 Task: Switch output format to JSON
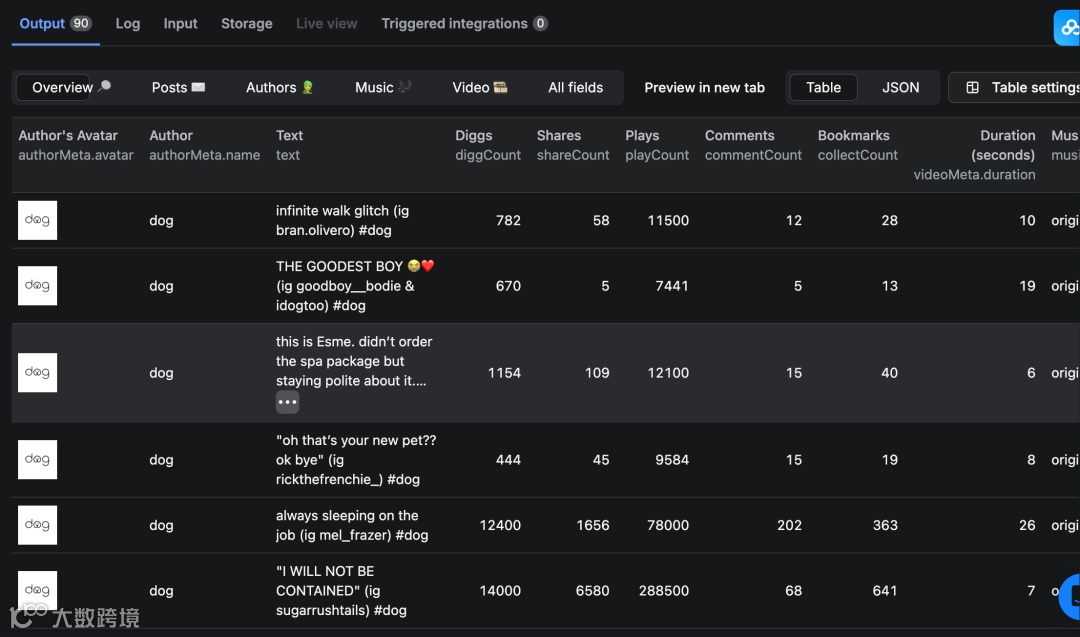pos(900,88)
